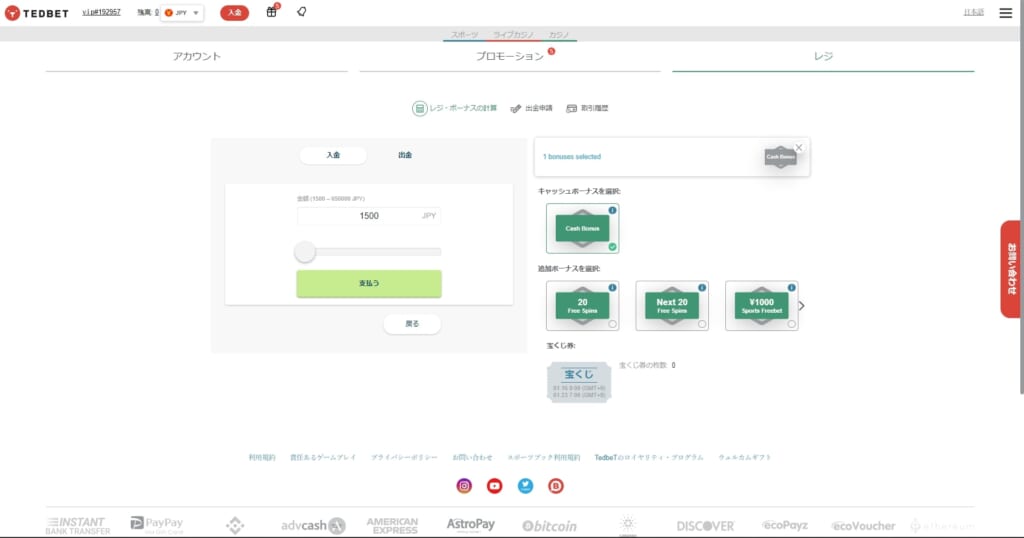This screenshot has height=538, width=1024.
Task: Click the bitcoin payment logo
Action: point(549,526)
